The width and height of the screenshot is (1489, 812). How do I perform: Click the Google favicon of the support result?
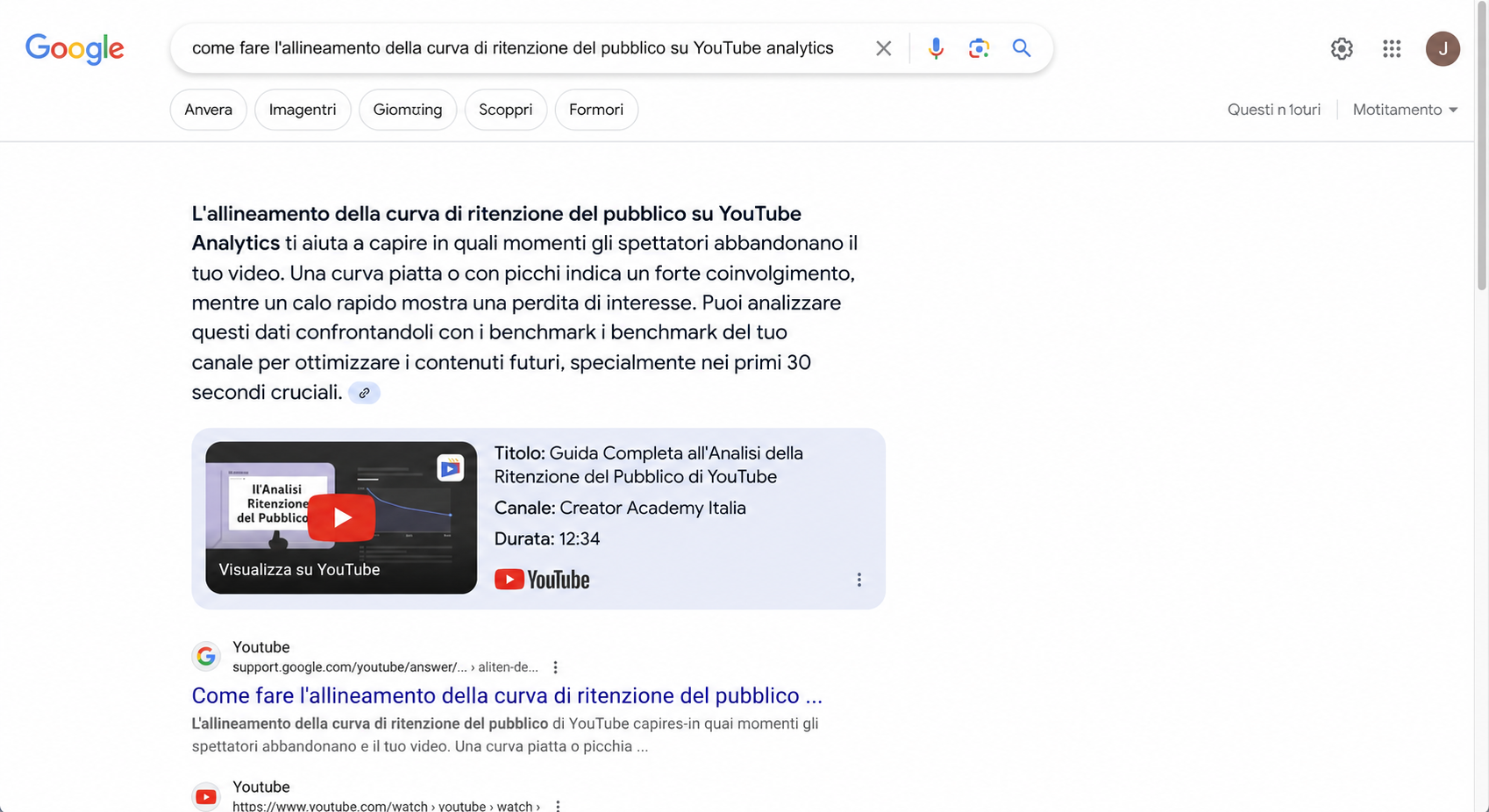point(206,656)
